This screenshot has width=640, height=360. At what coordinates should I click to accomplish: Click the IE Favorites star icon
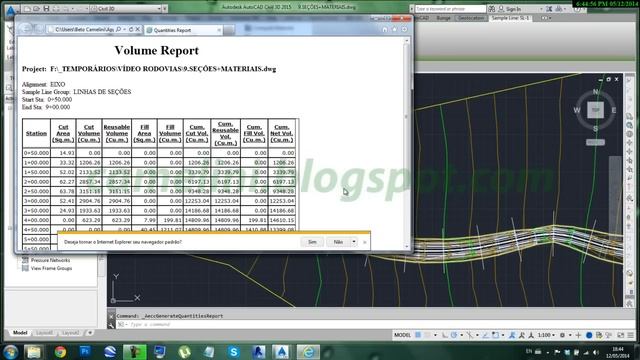[394, 29]
